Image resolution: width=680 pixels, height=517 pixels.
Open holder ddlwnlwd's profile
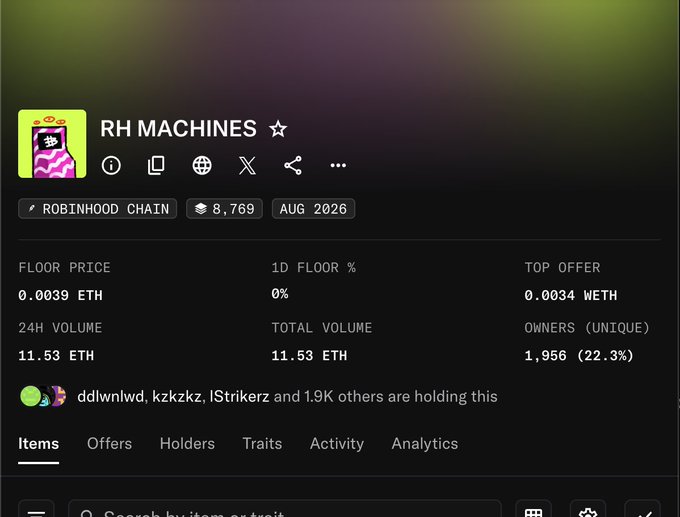click(111, 396)
